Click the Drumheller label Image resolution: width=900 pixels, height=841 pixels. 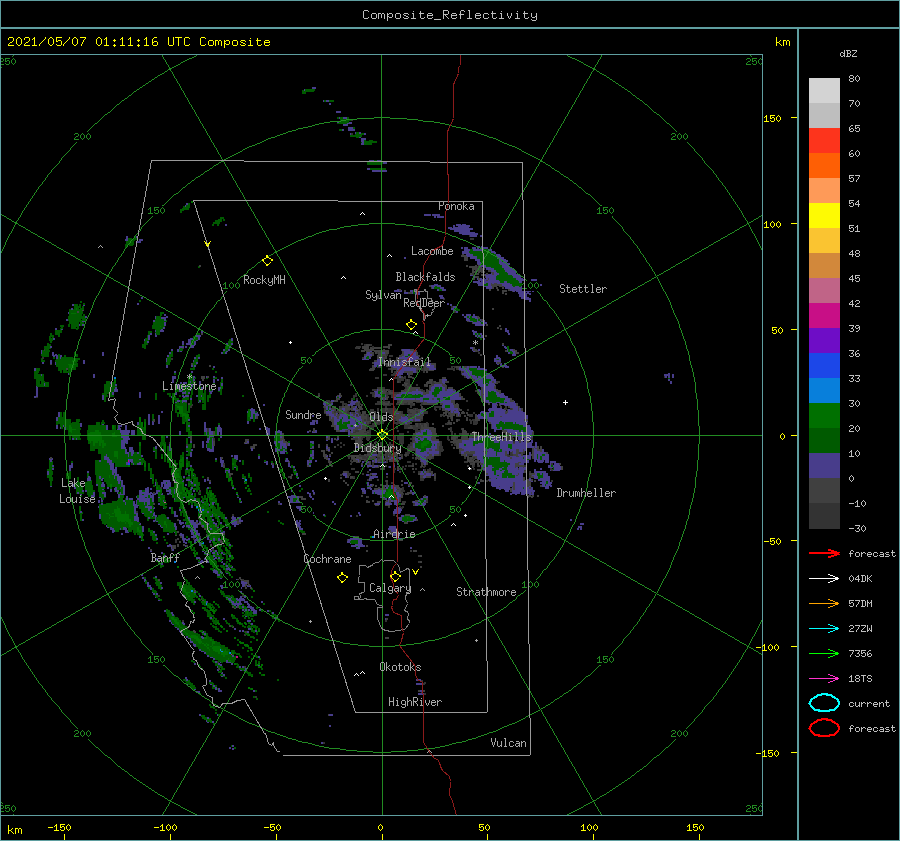point(586,493)
